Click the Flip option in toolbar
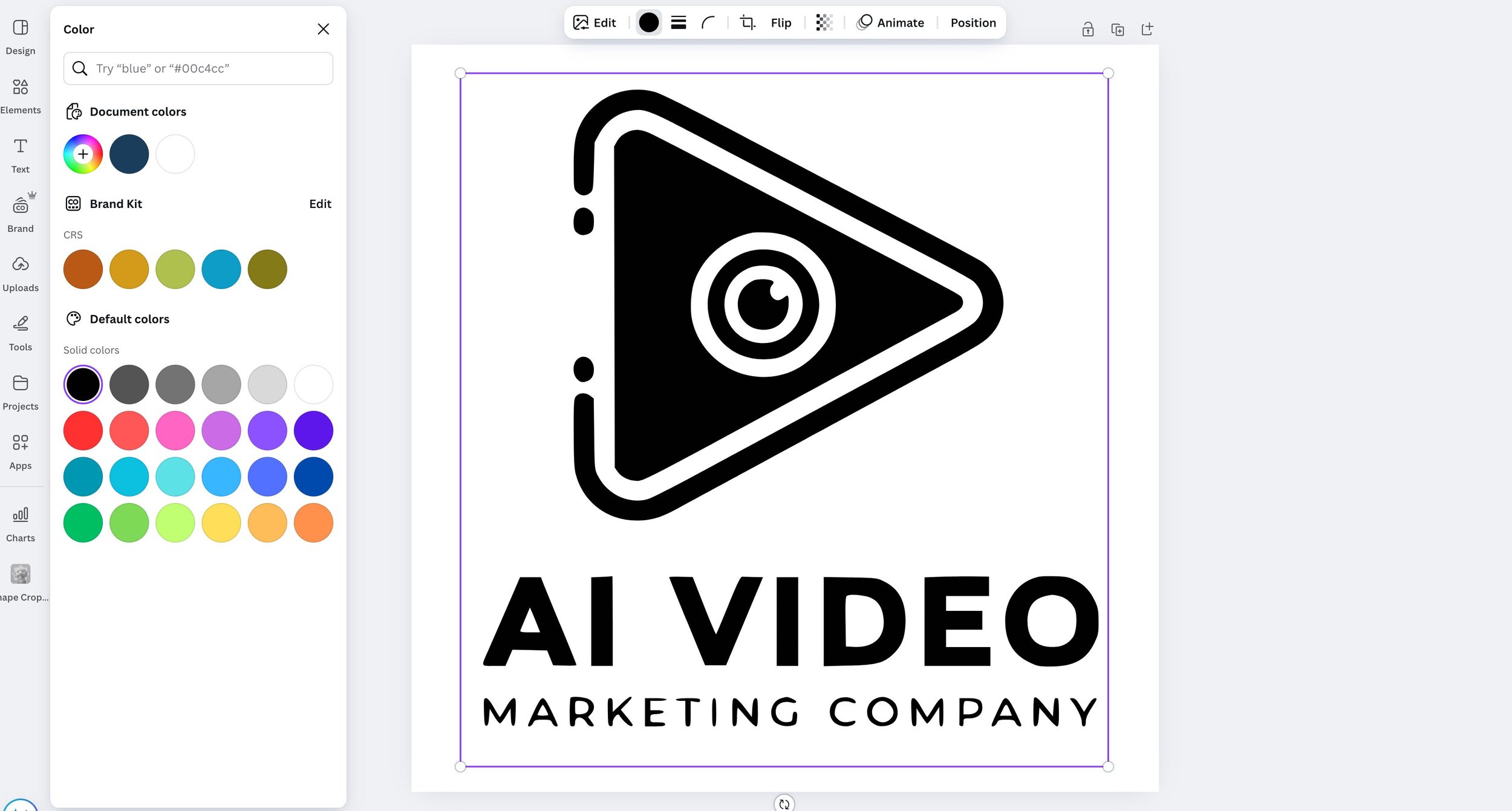 click(780, 23)
